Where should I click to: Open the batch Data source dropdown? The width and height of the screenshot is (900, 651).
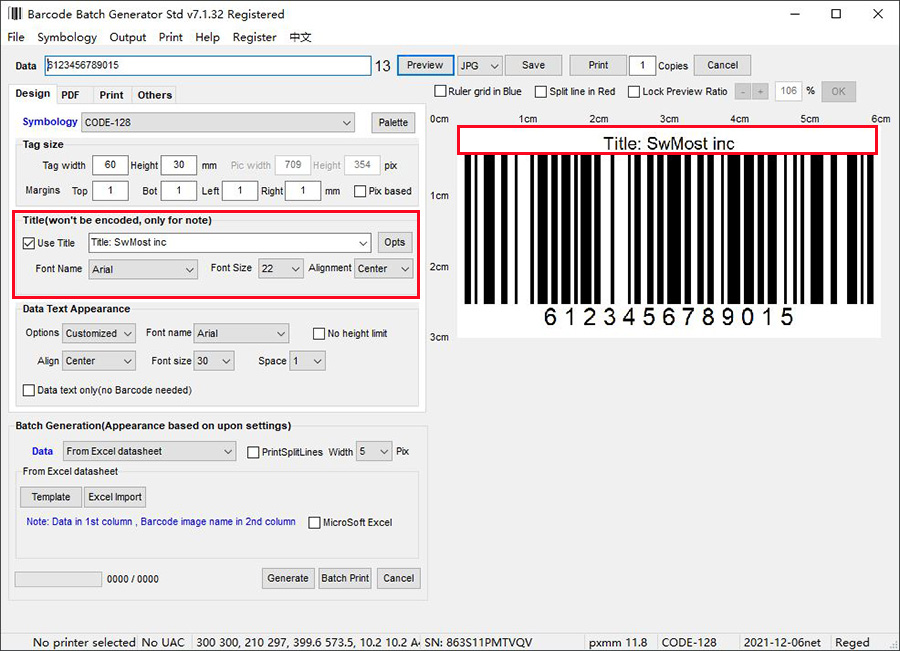[x=149, y=451]
